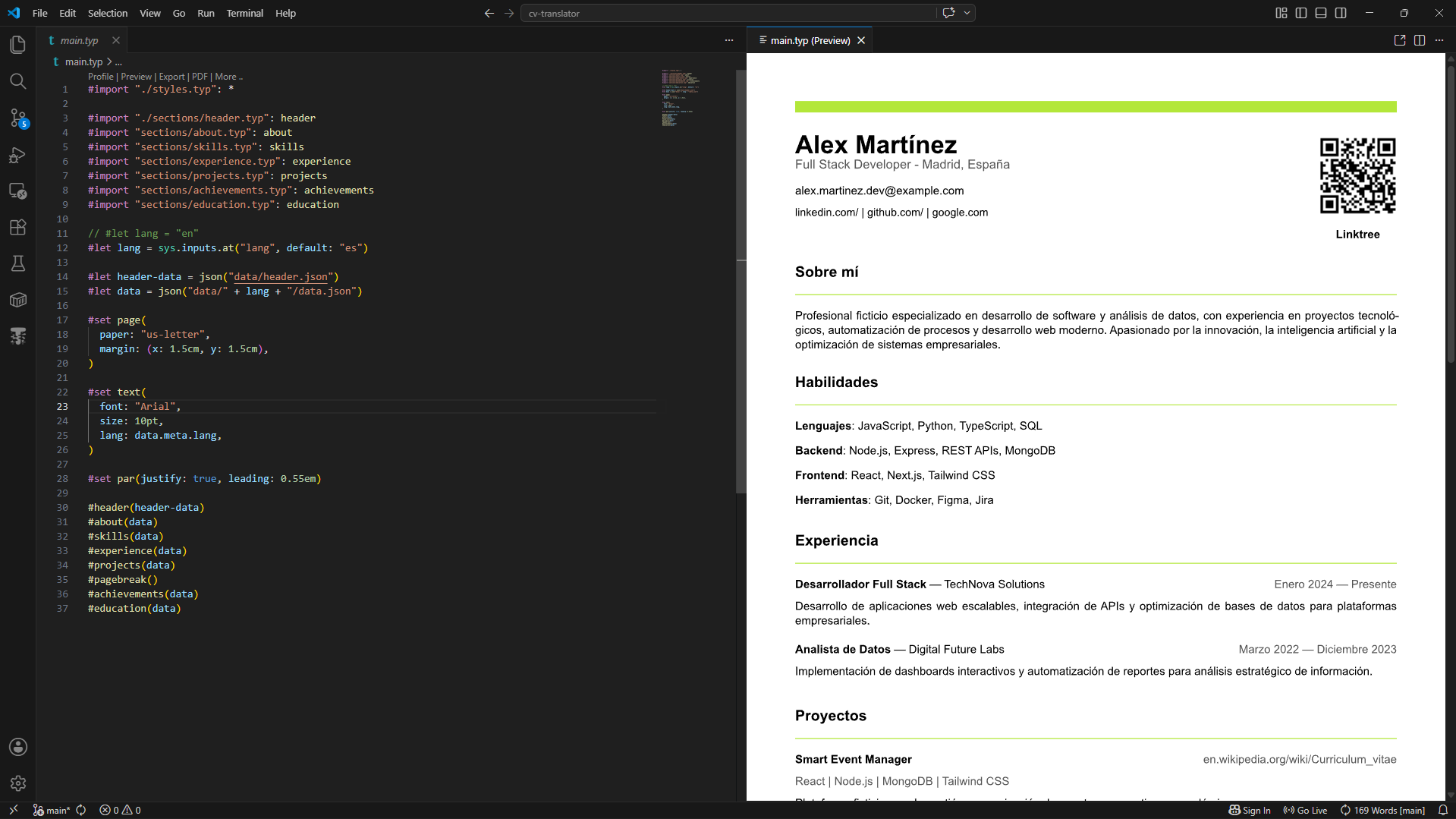The height and width of the screenshot is (819, 1456).
Task: Click the editor vertical scrollbar
Action: coord(741,282)
